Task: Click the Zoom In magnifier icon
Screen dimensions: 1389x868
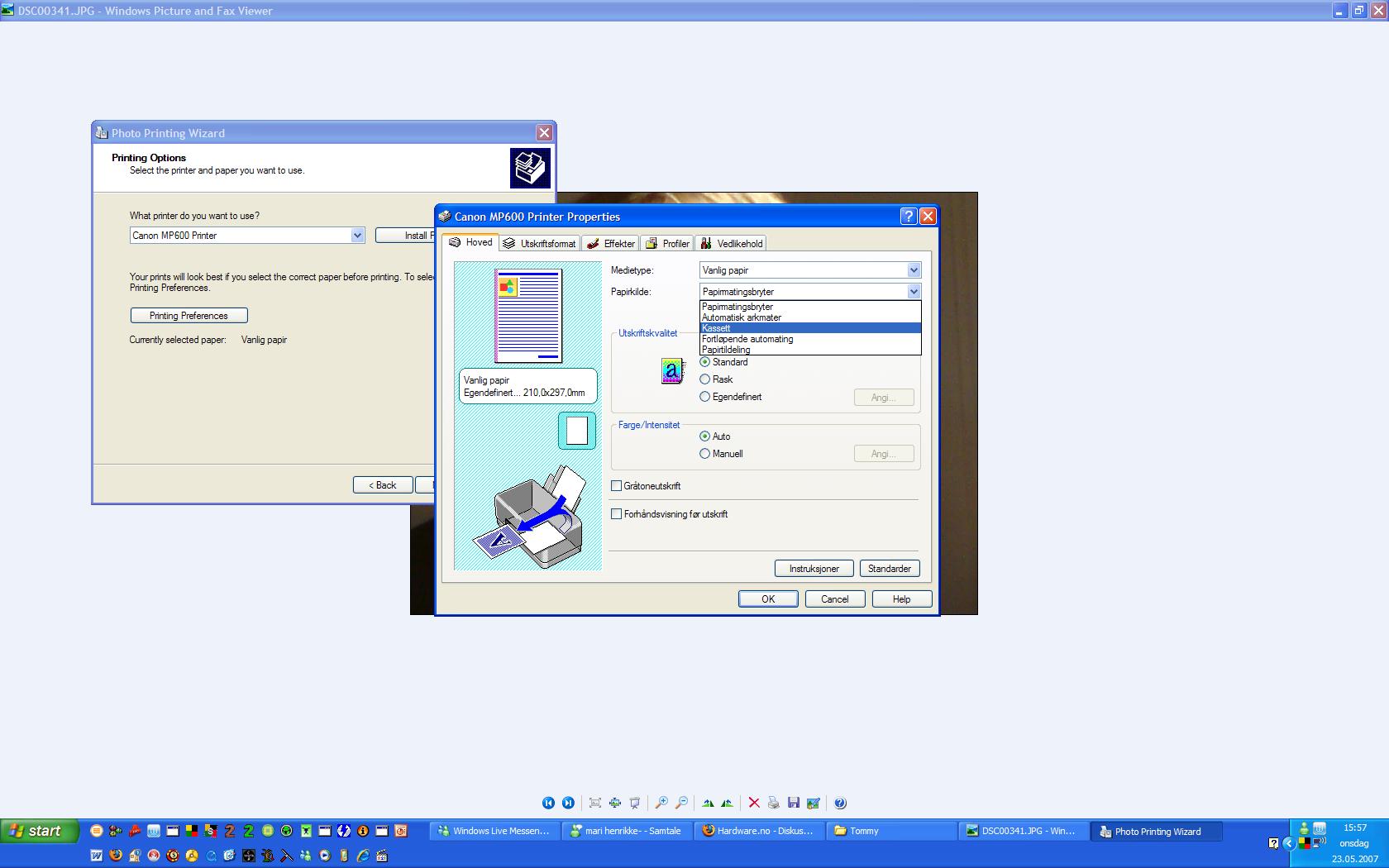Action: pos(661,803)
